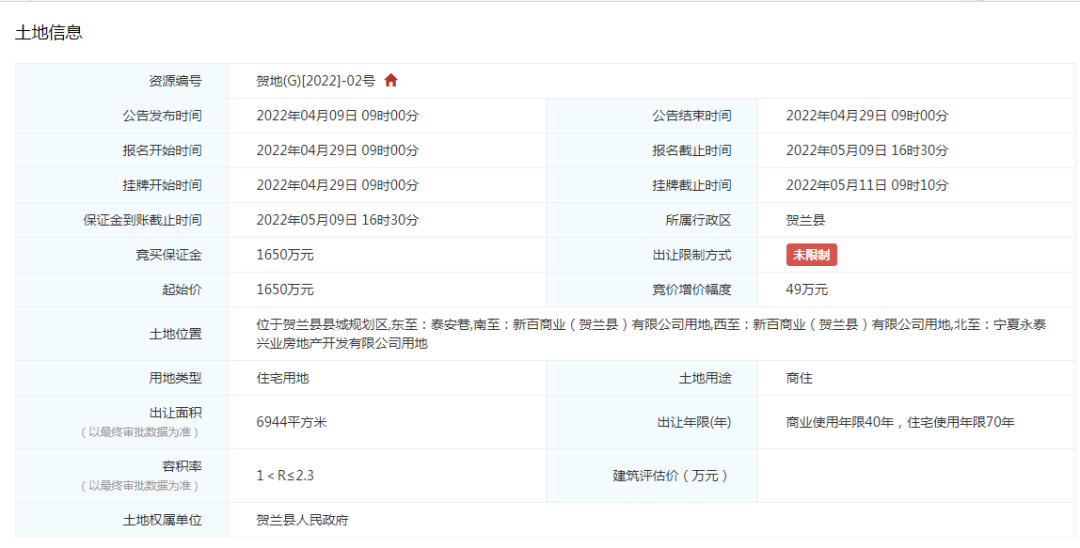Image resolution: width=1080 pixels, height=548 pixels.
Task: Click the 报名截止时间 label
Action: tap(692, 151)
